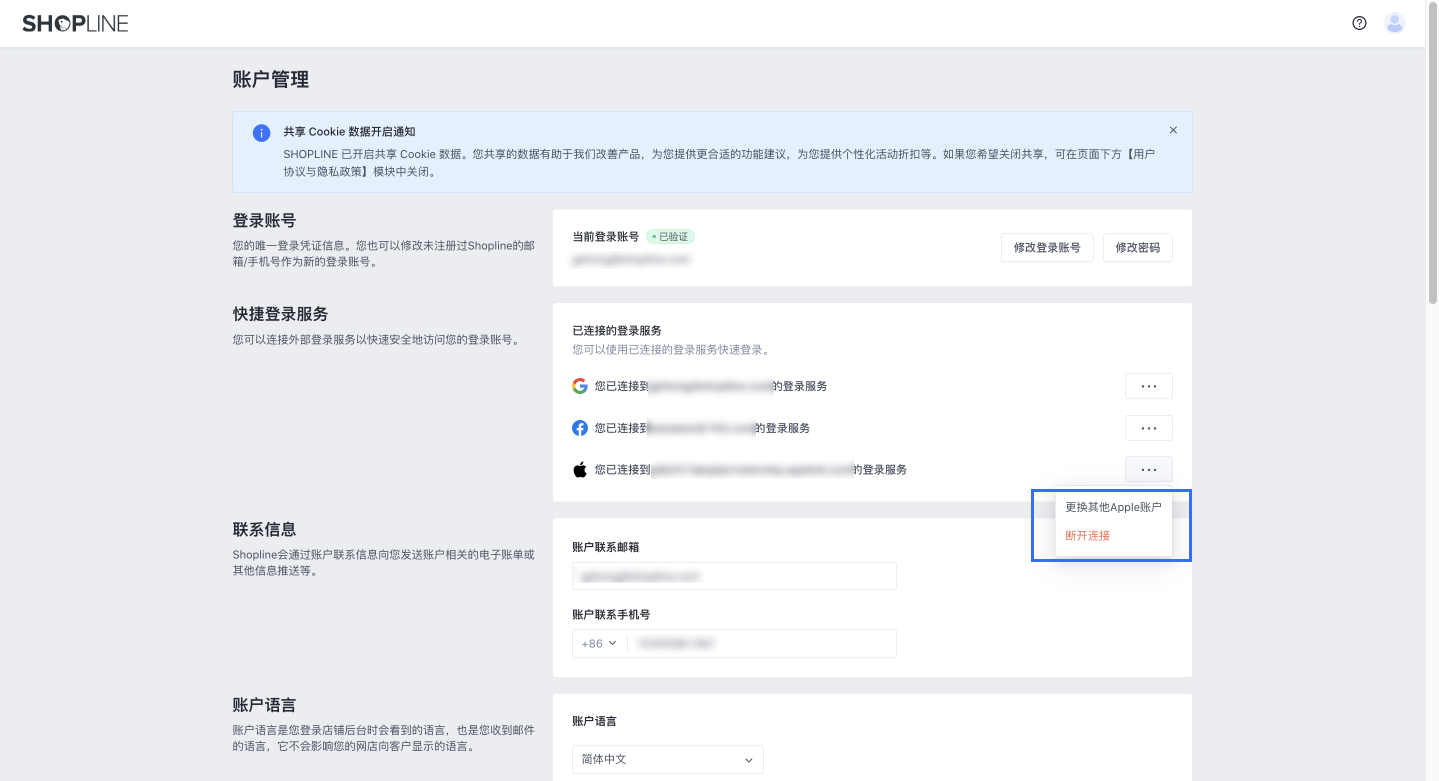Dismiss the Cookie notice with the X
Viewport: 1439px width, 781px height.
(1172, 130)
